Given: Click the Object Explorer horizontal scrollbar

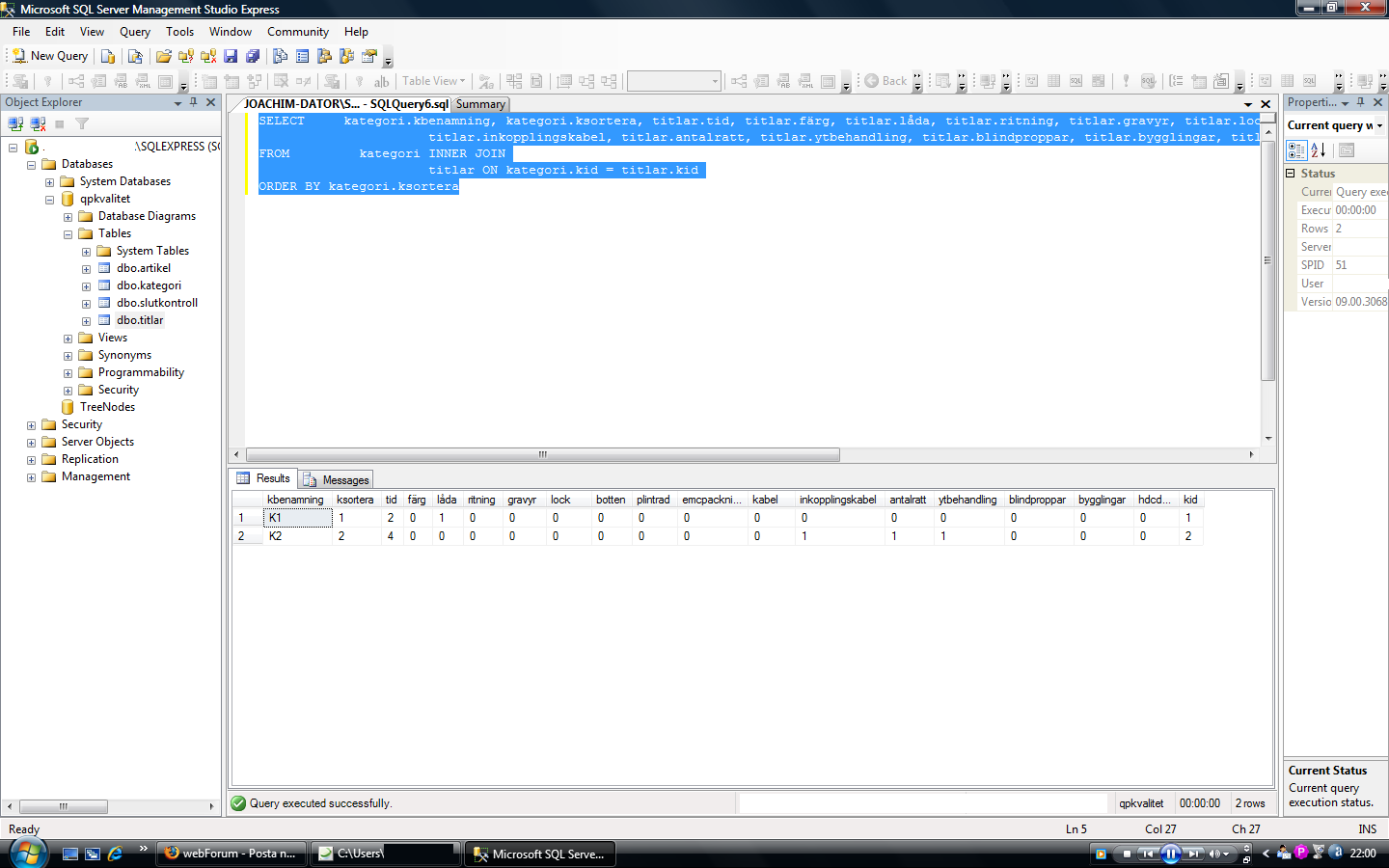Looking at the screenshot, I should click(x=64, y=806).
